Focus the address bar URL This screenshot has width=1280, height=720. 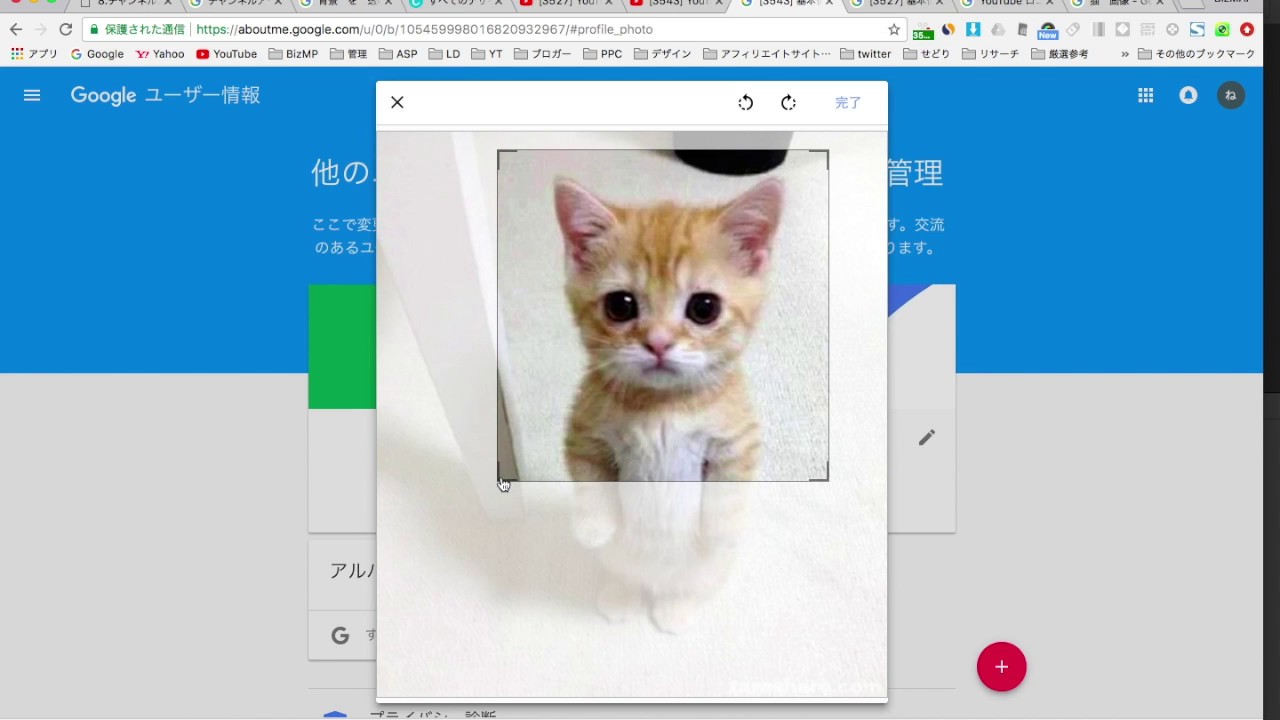point(424,30)
